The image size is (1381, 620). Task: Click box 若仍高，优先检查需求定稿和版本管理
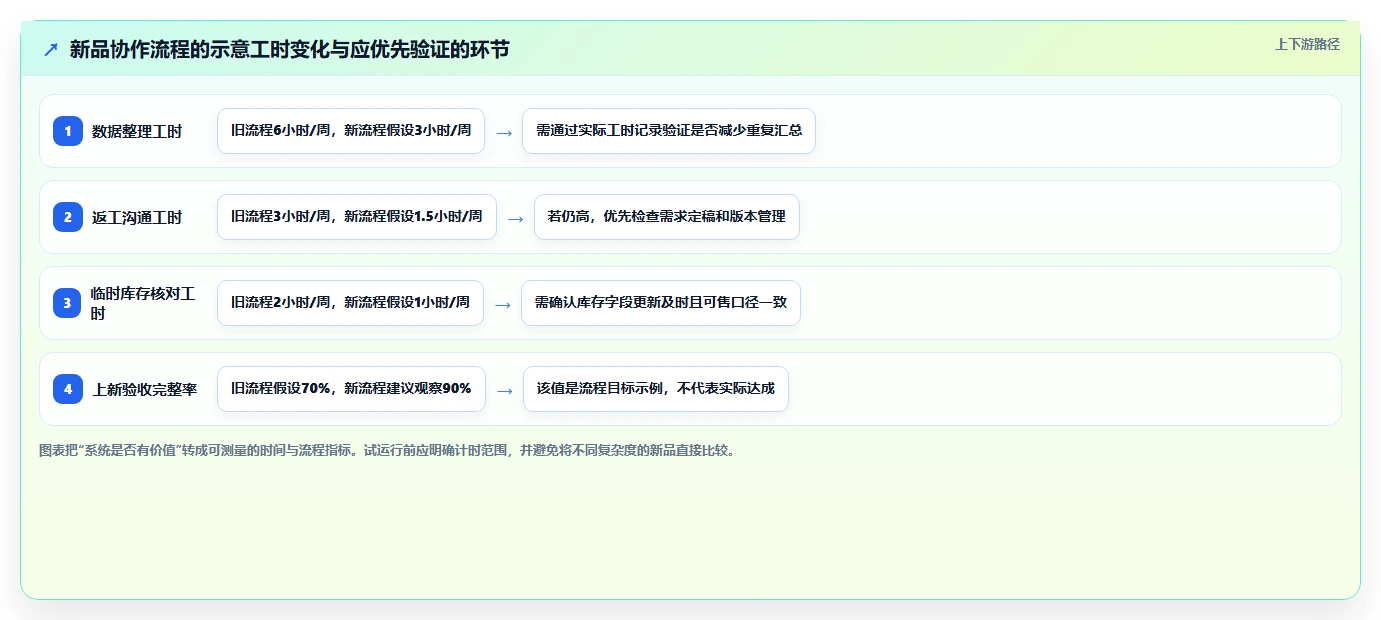point(667,217)
